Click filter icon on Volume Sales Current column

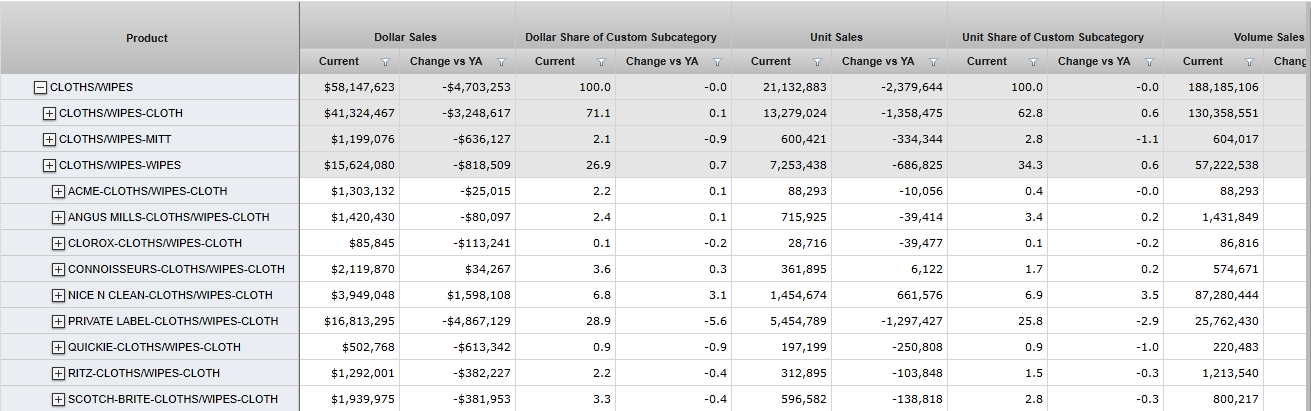click(1249, 62)
